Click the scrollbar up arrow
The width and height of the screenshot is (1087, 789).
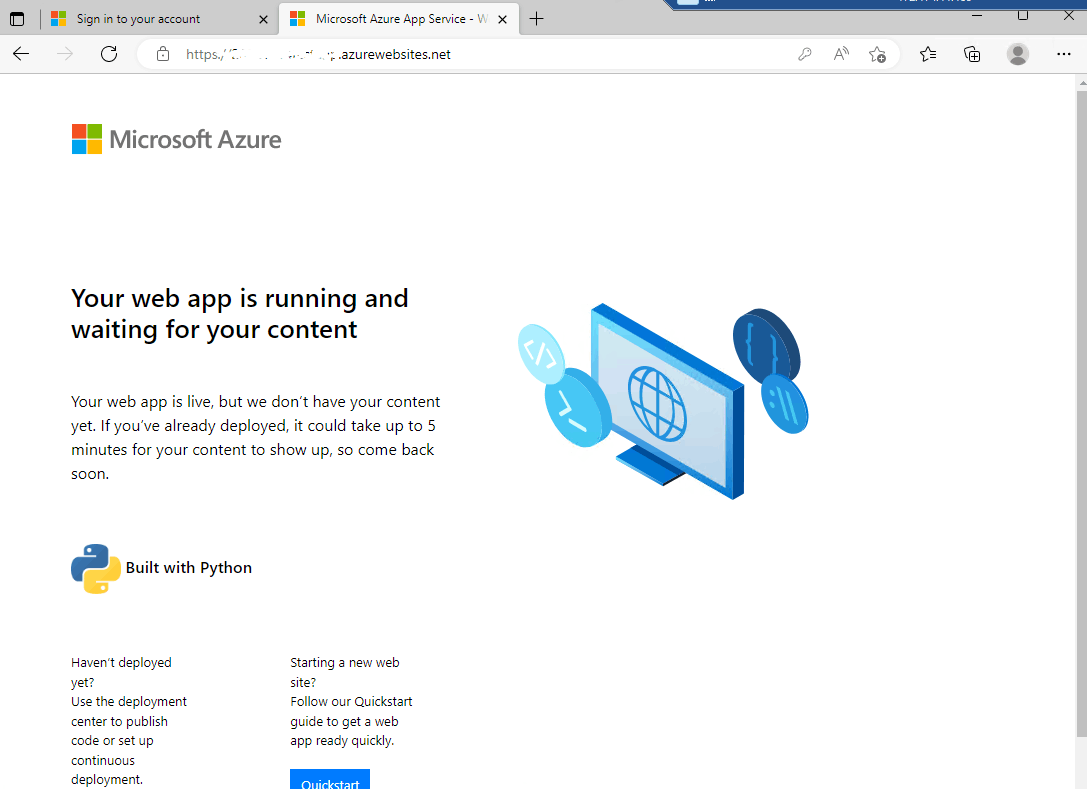[1081, 83]
